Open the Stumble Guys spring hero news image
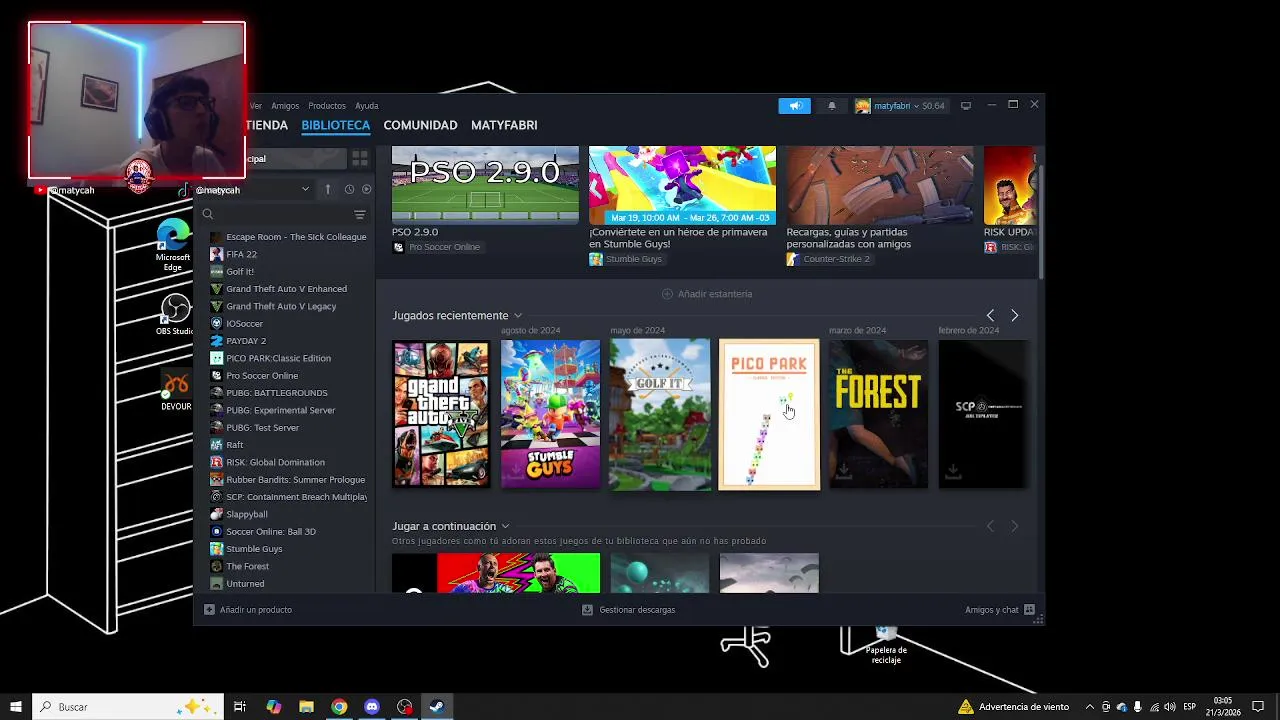The width and height of the screenshot is (1280, 720). 682,184
